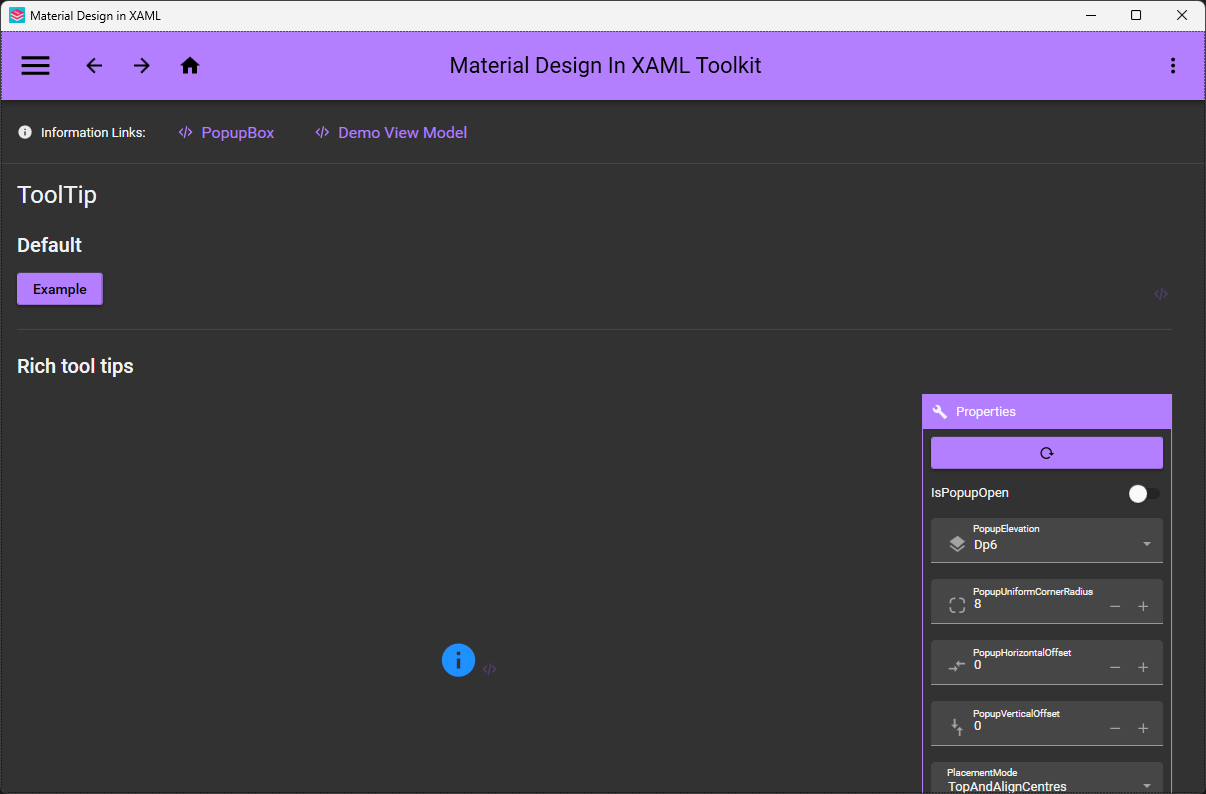The width and height of the screenshot is (1206, 794).
Task: Click the wrench icon in Properties header
Action: [x=940, y=412]
